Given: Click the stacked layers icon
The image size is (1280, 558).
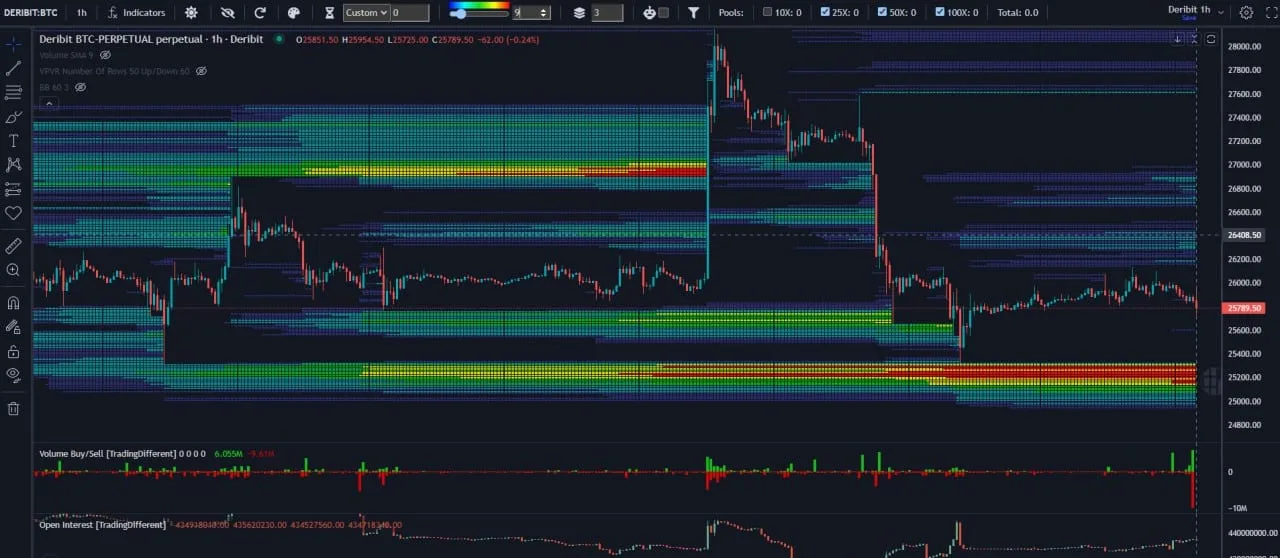Looking at the screenshot, I should click(579, 13).
